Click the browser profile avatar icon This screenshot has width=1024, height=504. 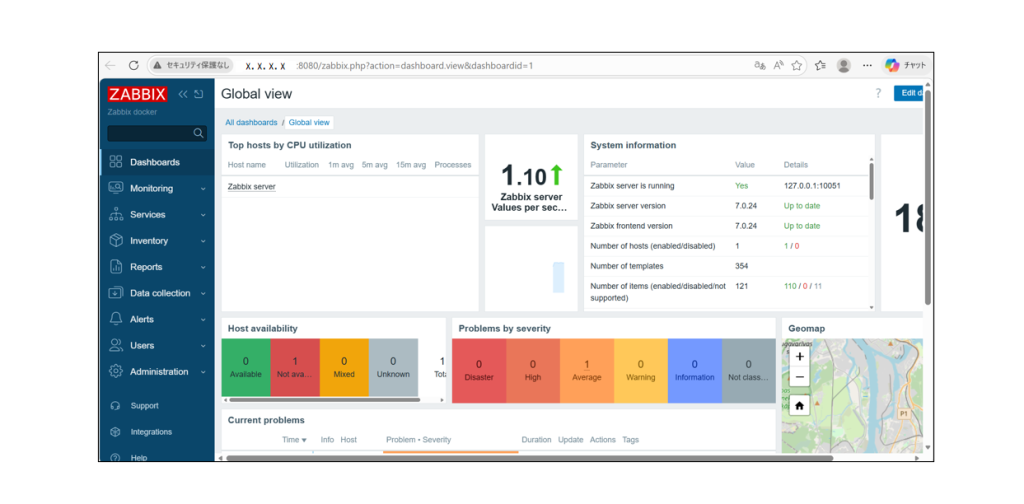[x=844, y=65]
